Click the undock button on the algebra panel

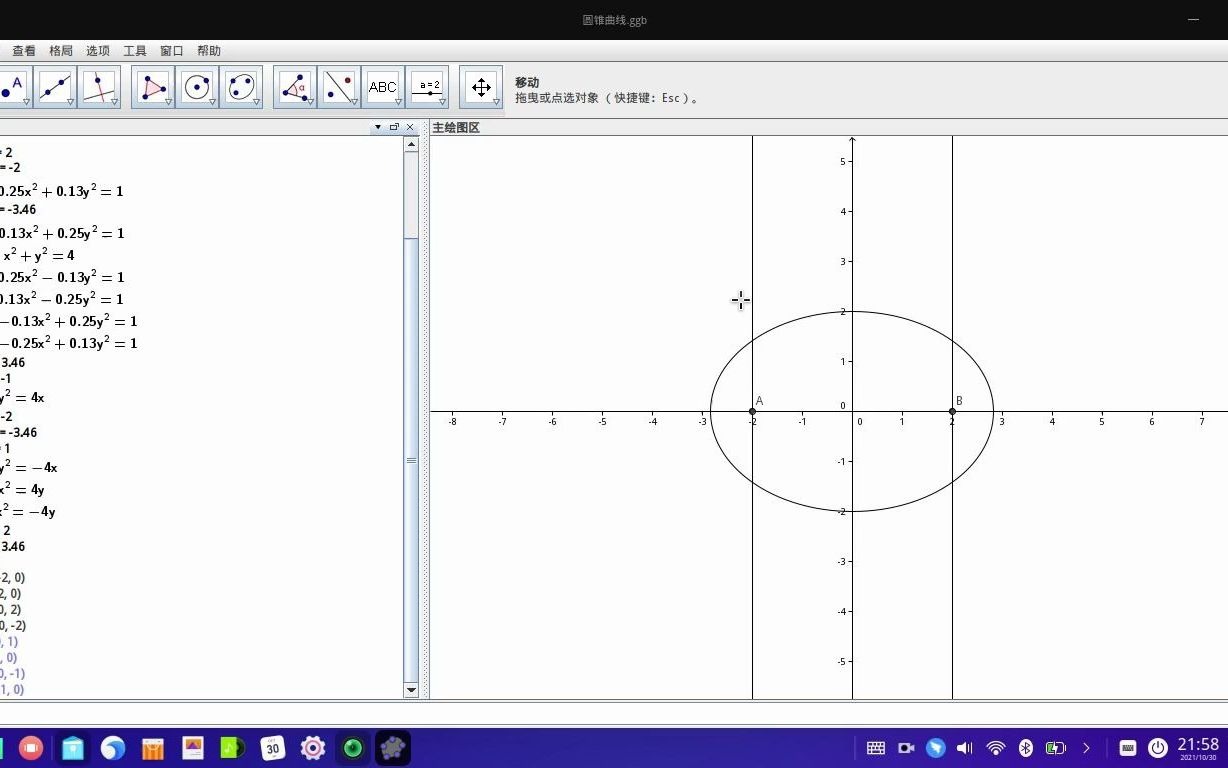(393, 127)
